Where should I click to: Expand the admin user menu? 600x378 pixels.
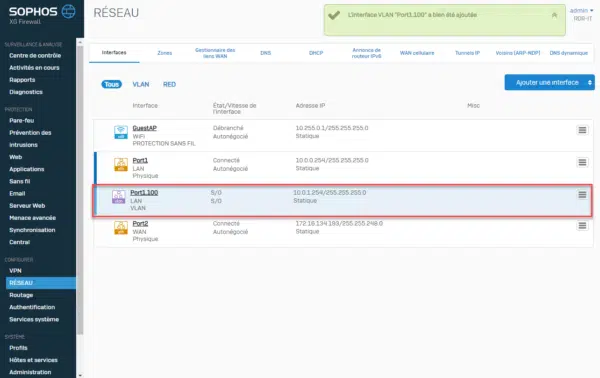581,11
